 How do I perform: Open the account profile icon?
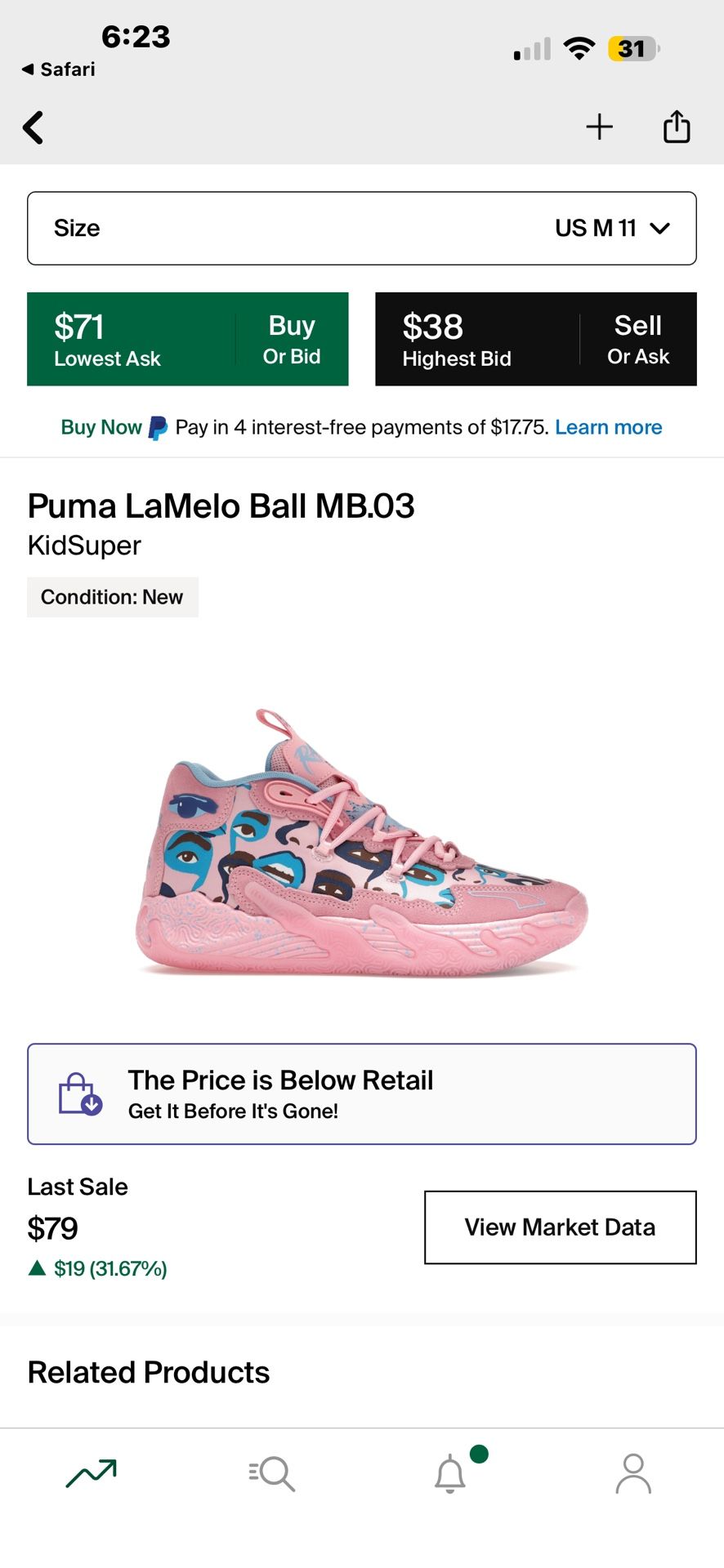[x=632, y=1473]
